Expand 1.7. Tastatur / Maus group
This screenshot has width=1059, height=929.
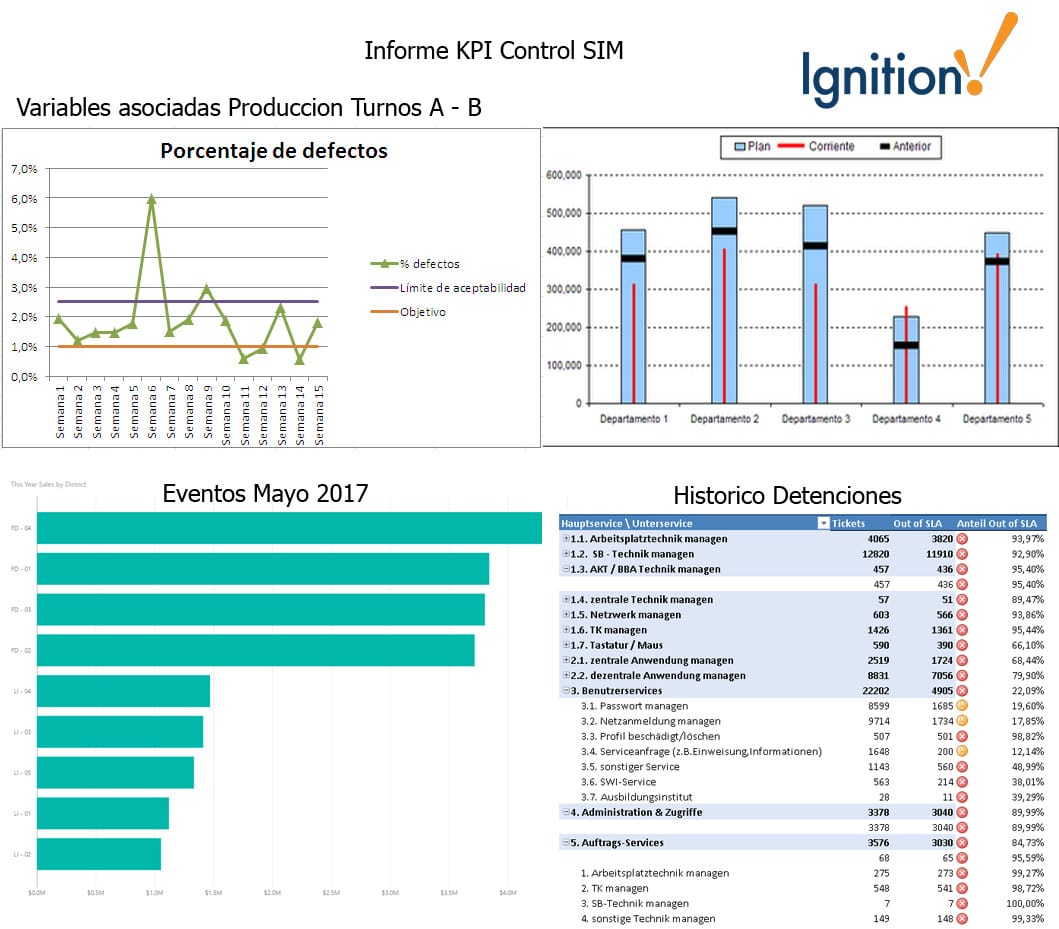pyautogui.click(x=566, y=645)
